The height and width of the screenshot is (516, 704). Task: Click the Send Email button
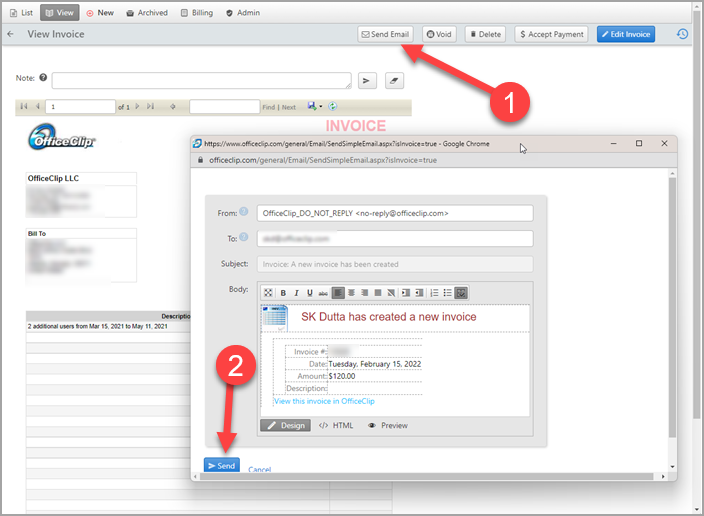point(385,34)
